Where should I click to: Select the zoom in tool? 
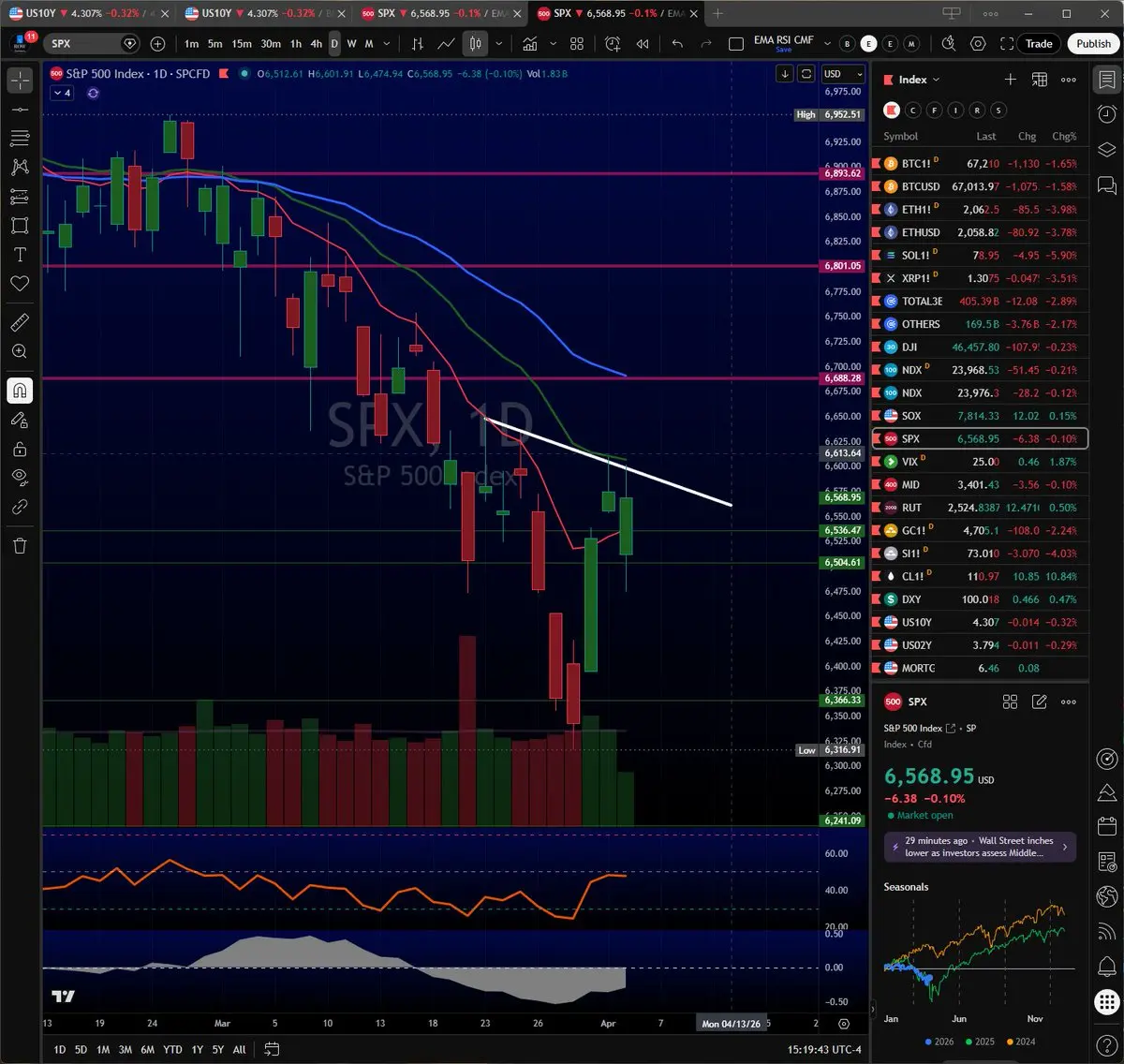20,351
